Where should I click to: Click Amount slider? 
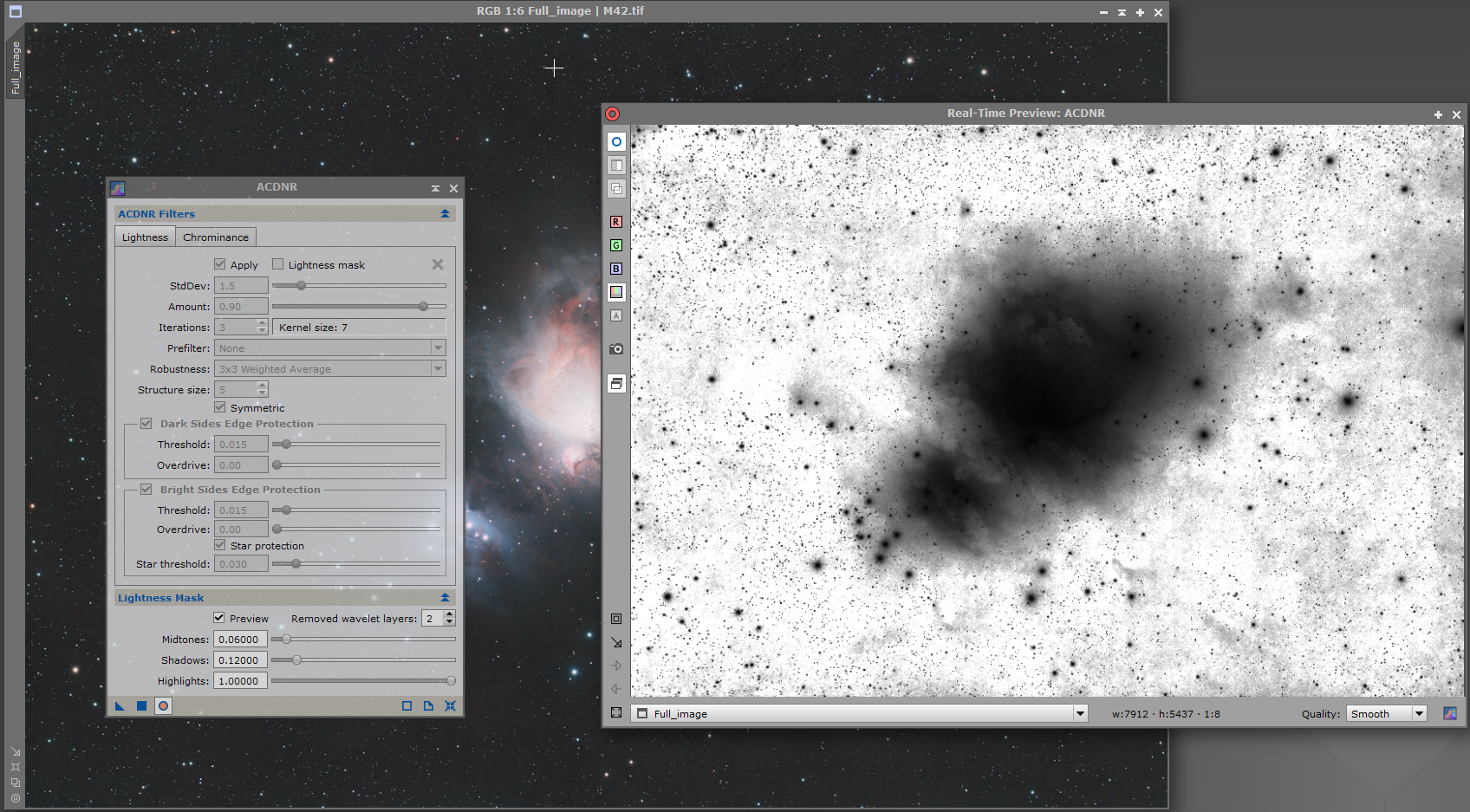pyautogui.click(x=359, y=306)
